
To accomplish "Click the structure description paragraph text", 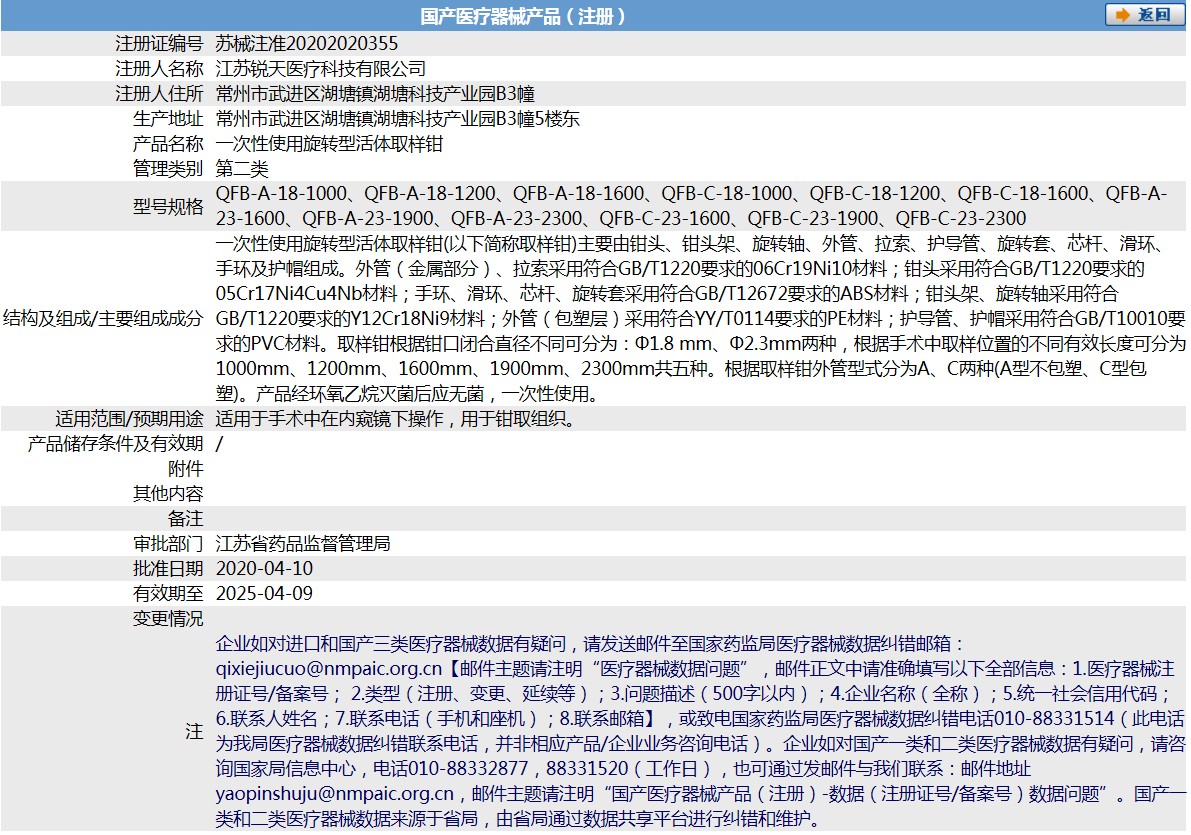I will click(700, 318).
